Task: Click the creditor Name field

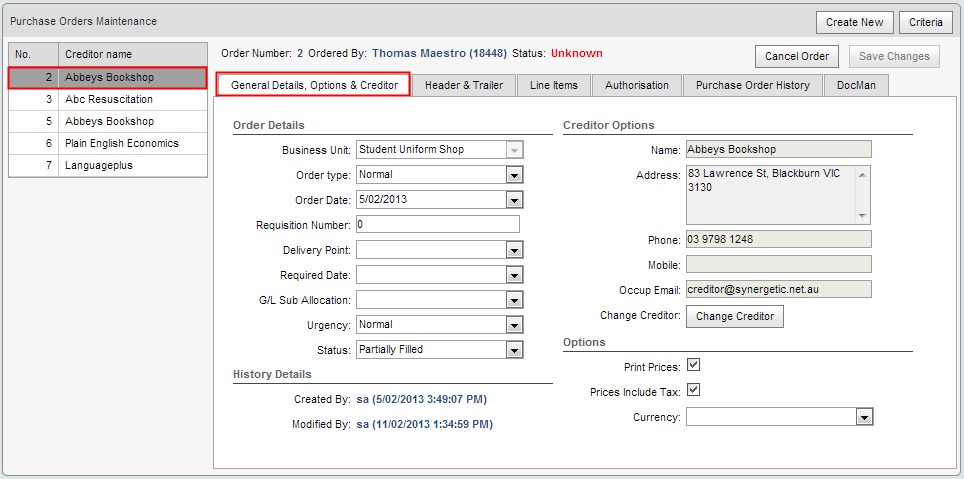Action: tap(779, 149)
